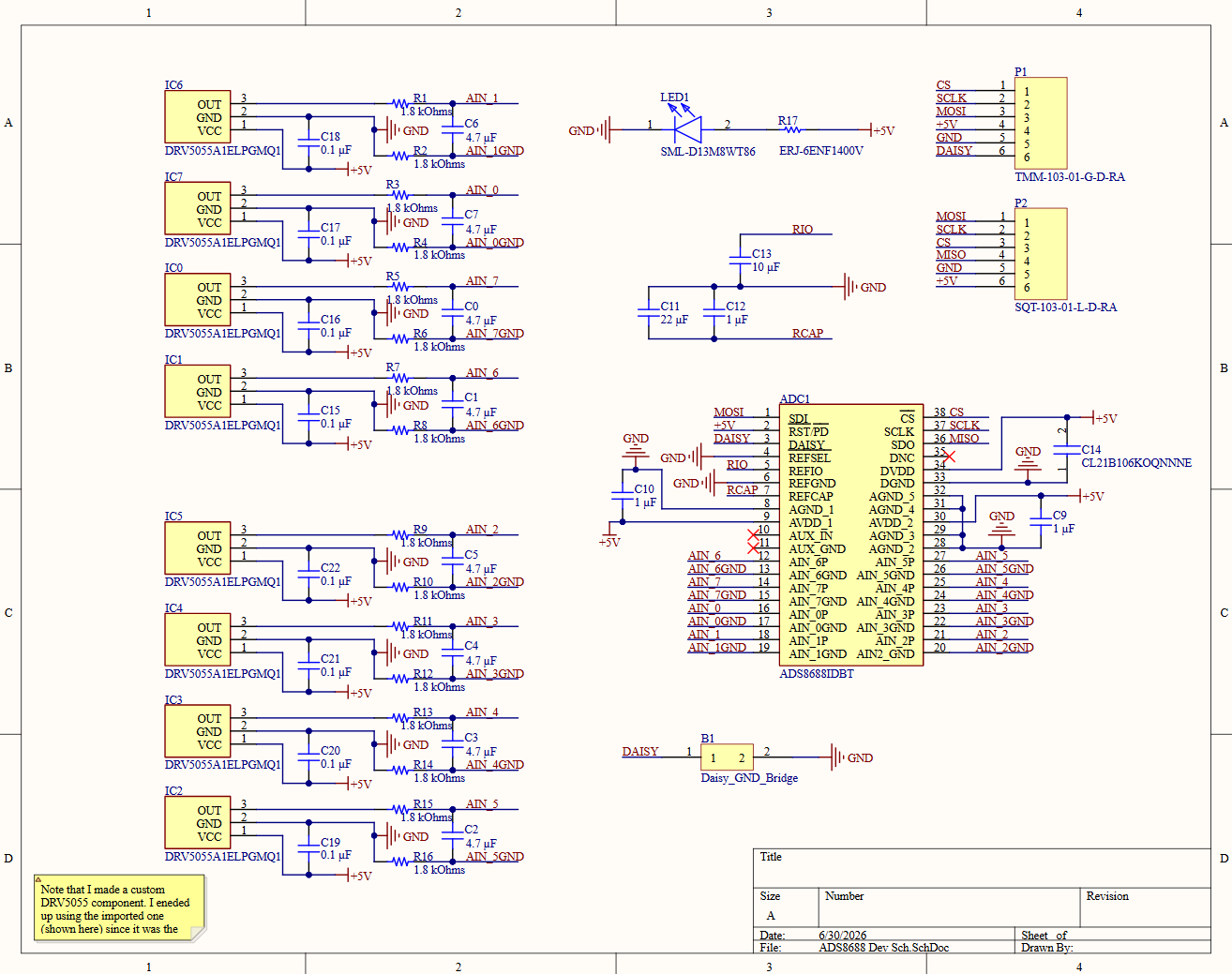Click the C6 4.7 µF capacitor symbol
The height and width of the screenshot is (974, 1232).
(452, 130)
